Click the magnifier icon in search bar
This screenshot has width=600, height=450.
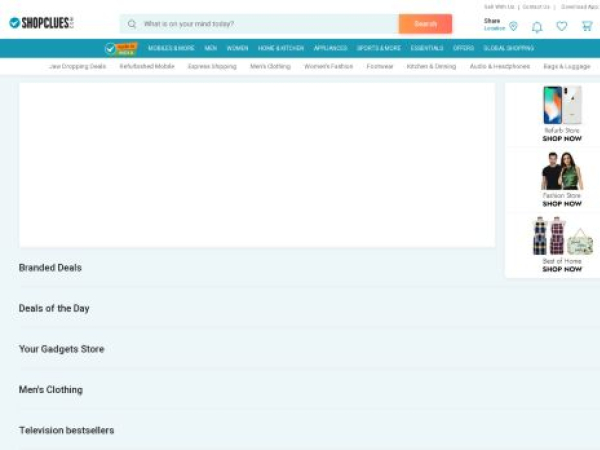pyautogui.click(x=132, y=24)
